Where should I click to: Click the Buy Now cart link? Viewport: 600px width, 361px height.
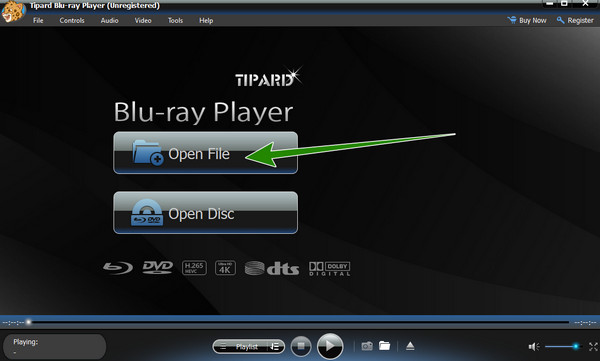pos(527,20)
